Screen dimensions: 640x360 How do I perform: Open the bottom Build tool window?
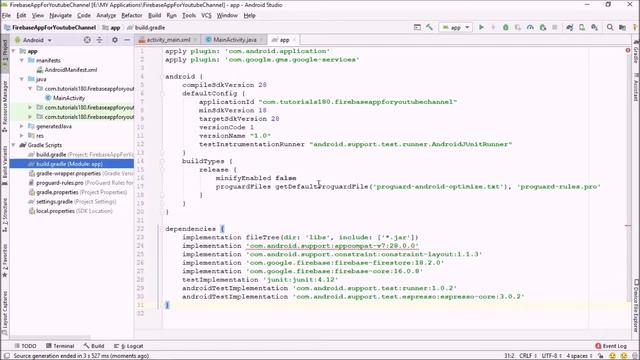[94, 346]
